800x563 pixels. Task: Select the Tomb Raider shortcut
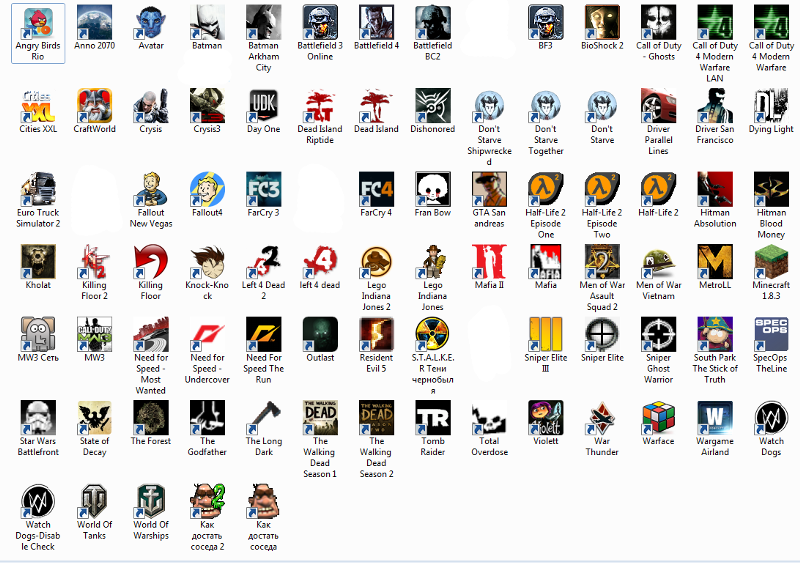[432, 417]
